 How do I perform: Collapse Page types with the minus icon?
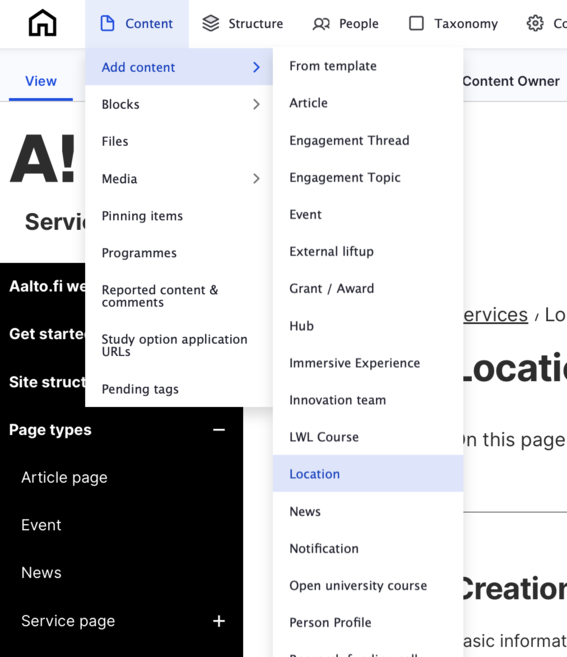tap(219, 430)
